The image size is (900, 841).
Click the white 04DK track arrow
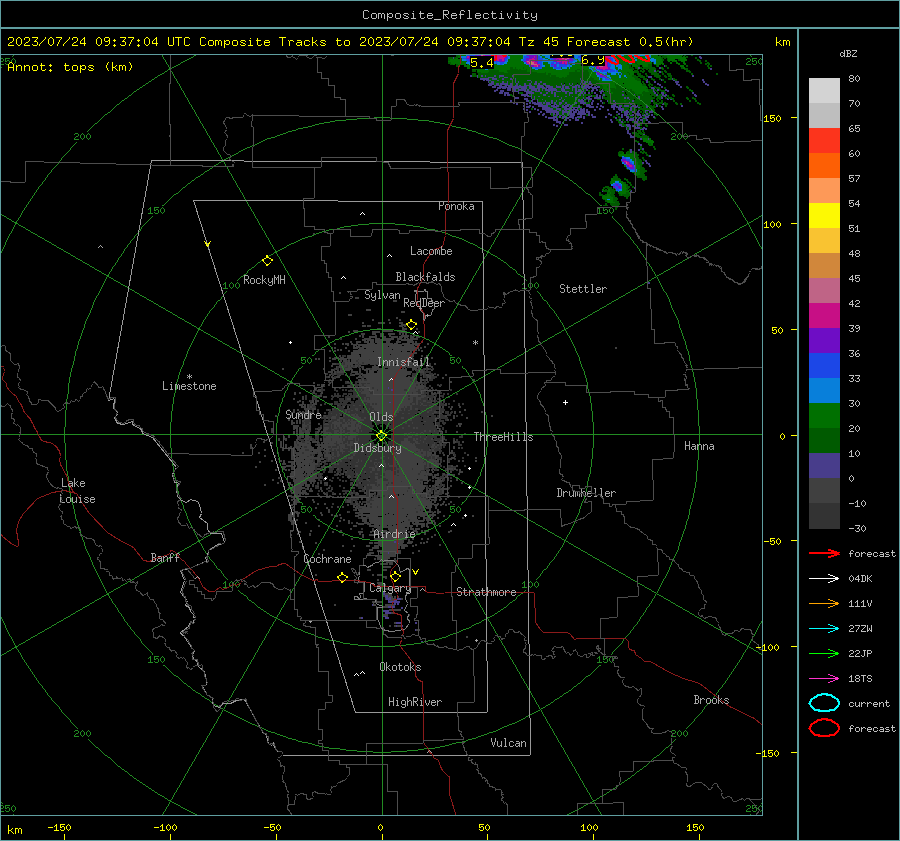824,578
